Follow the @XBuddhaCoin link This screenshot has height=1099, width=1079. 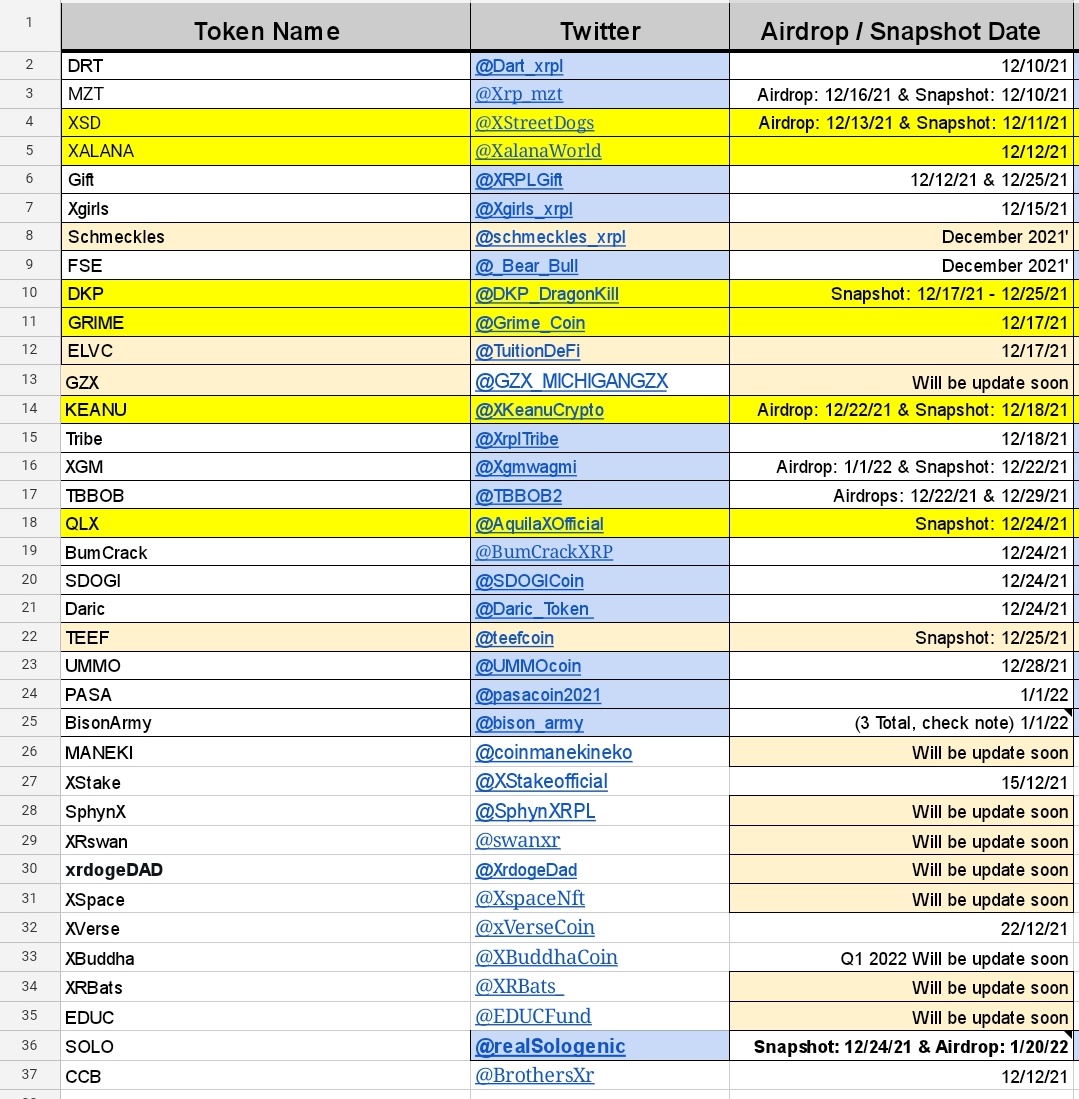546,957
